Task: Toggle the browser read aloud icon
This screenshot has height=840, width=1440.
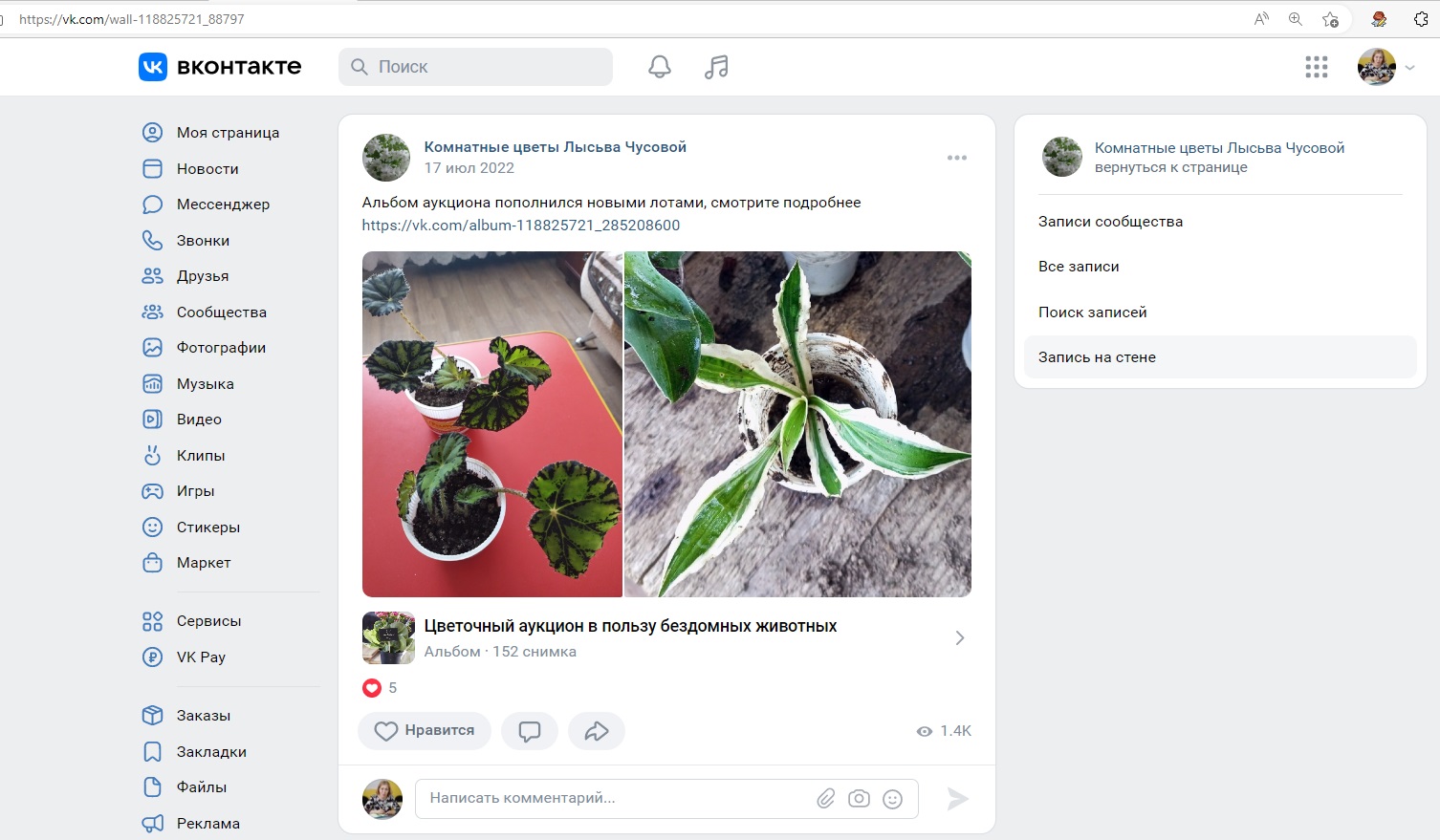Action: 1261,19
